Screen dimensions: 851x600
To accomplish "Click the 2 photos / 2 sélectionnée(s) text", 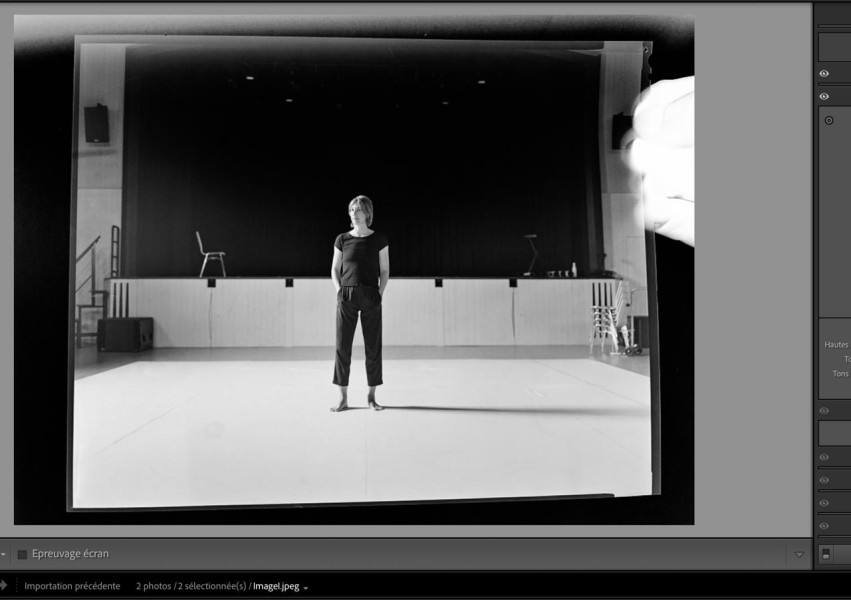I will click(190, 586).
